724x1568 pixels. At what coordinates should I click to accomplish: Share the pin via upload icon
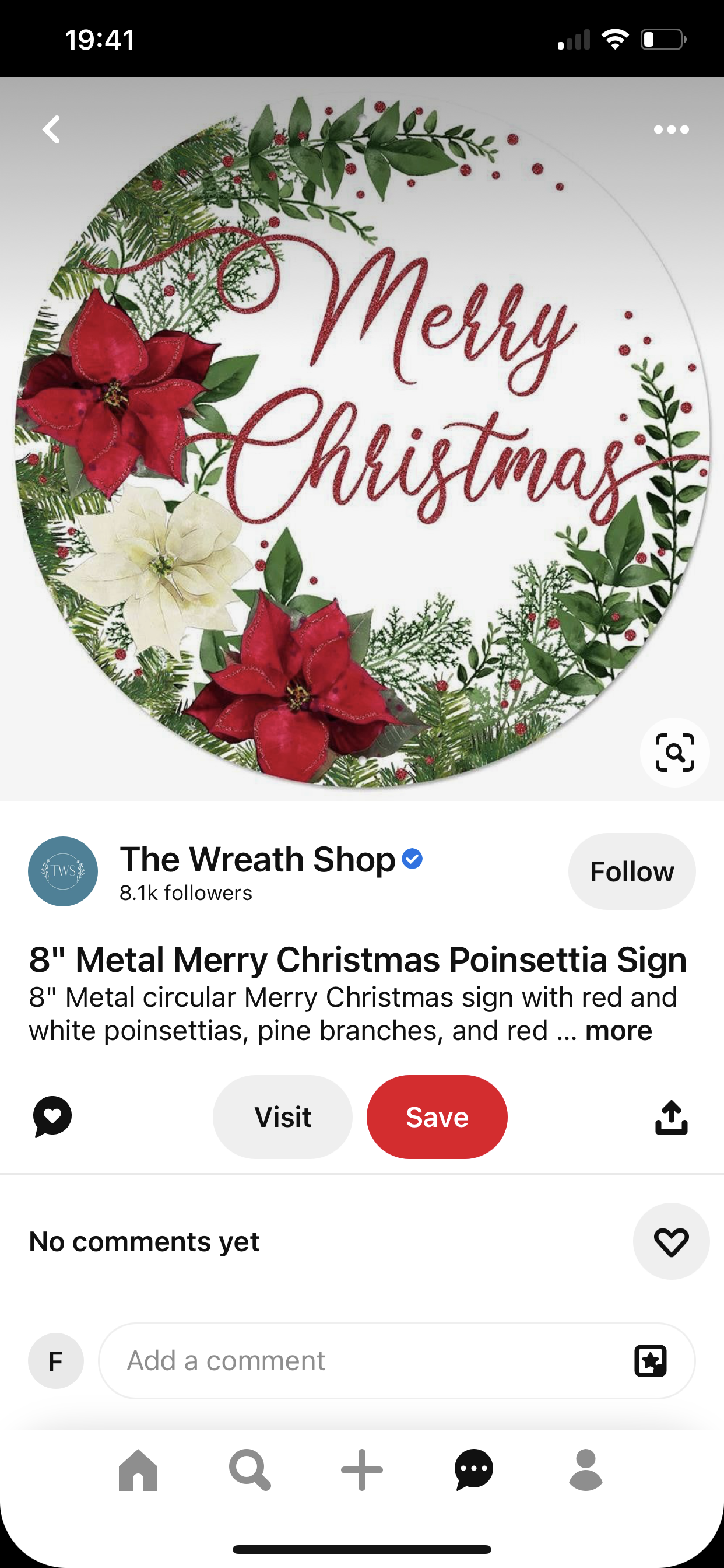pyautogui.click(x=671, y=1117)
